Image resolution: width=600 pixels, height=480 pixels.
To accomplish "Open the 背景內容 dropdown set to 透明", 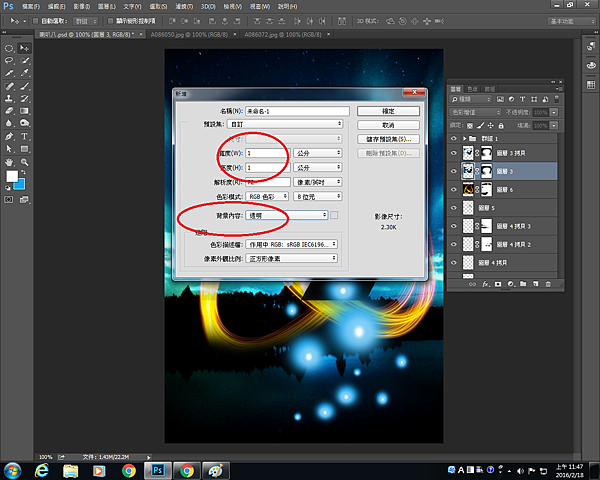I will tap(286, 215).
